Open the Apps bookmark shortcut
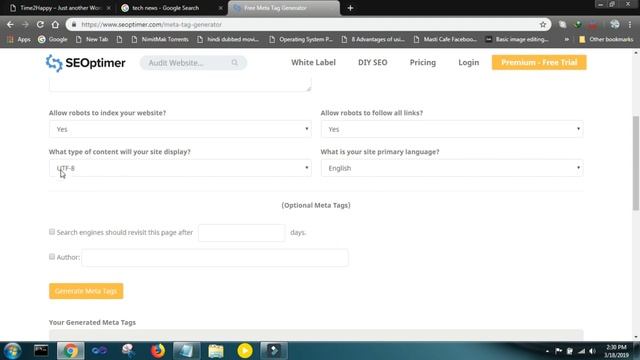 tap(19, 39)
